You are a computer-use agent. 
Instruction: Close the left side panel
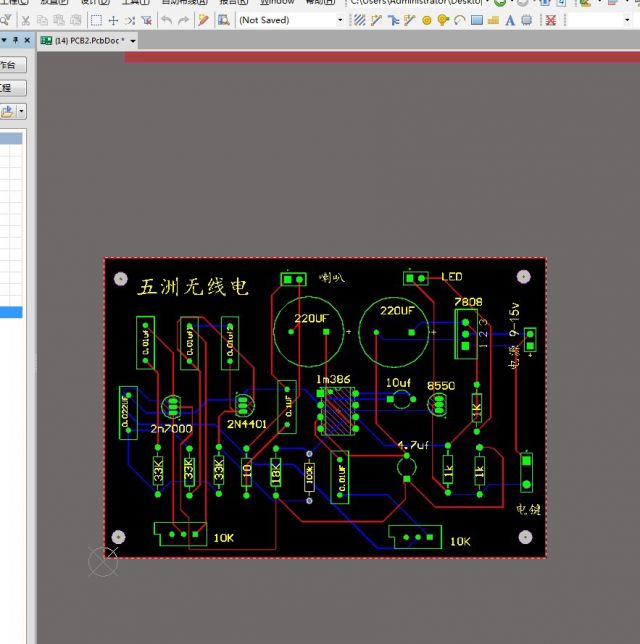[27, 40]
